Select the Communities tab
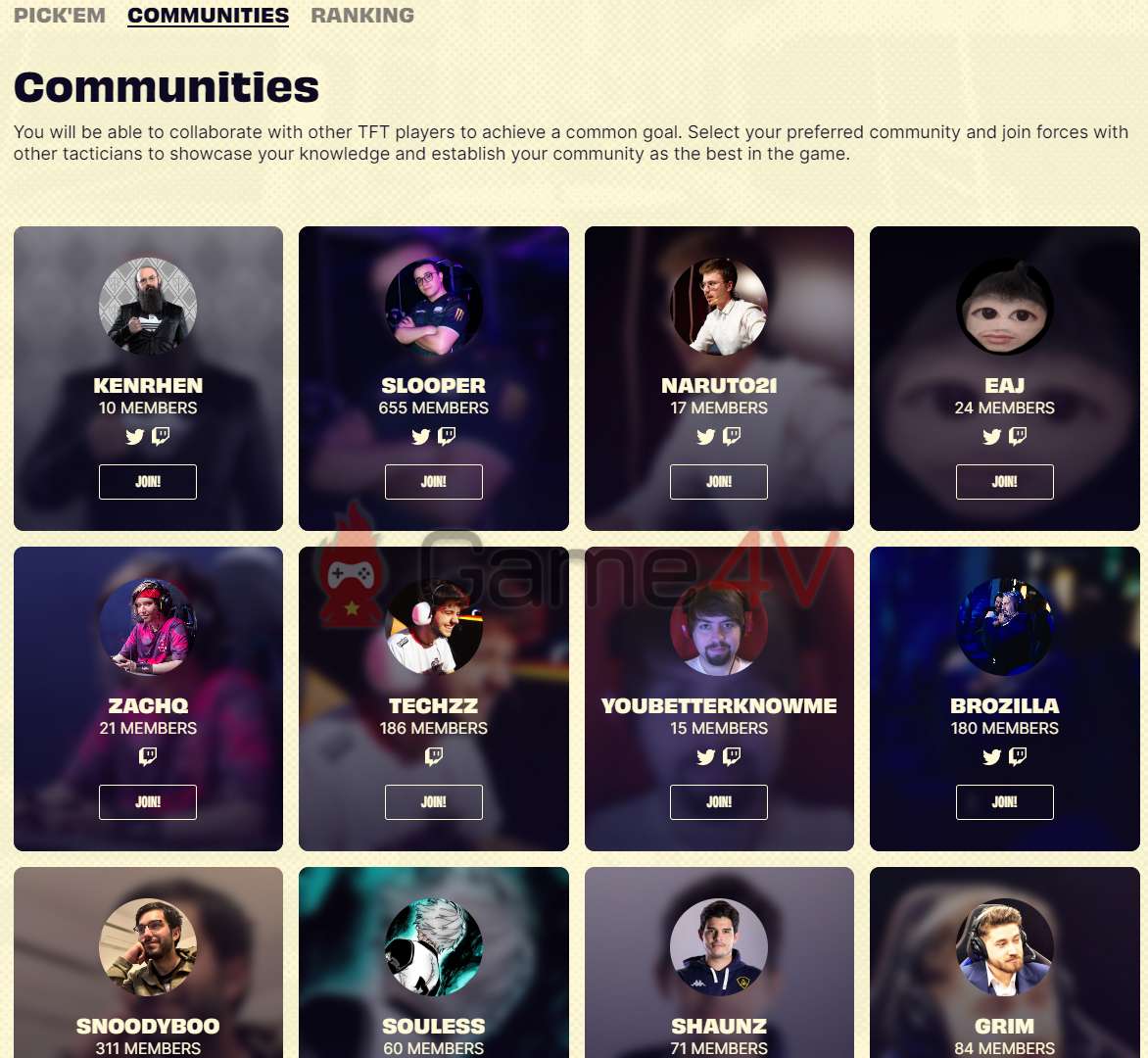This screenshot has width=1148, height=1058. coord(208,16)
